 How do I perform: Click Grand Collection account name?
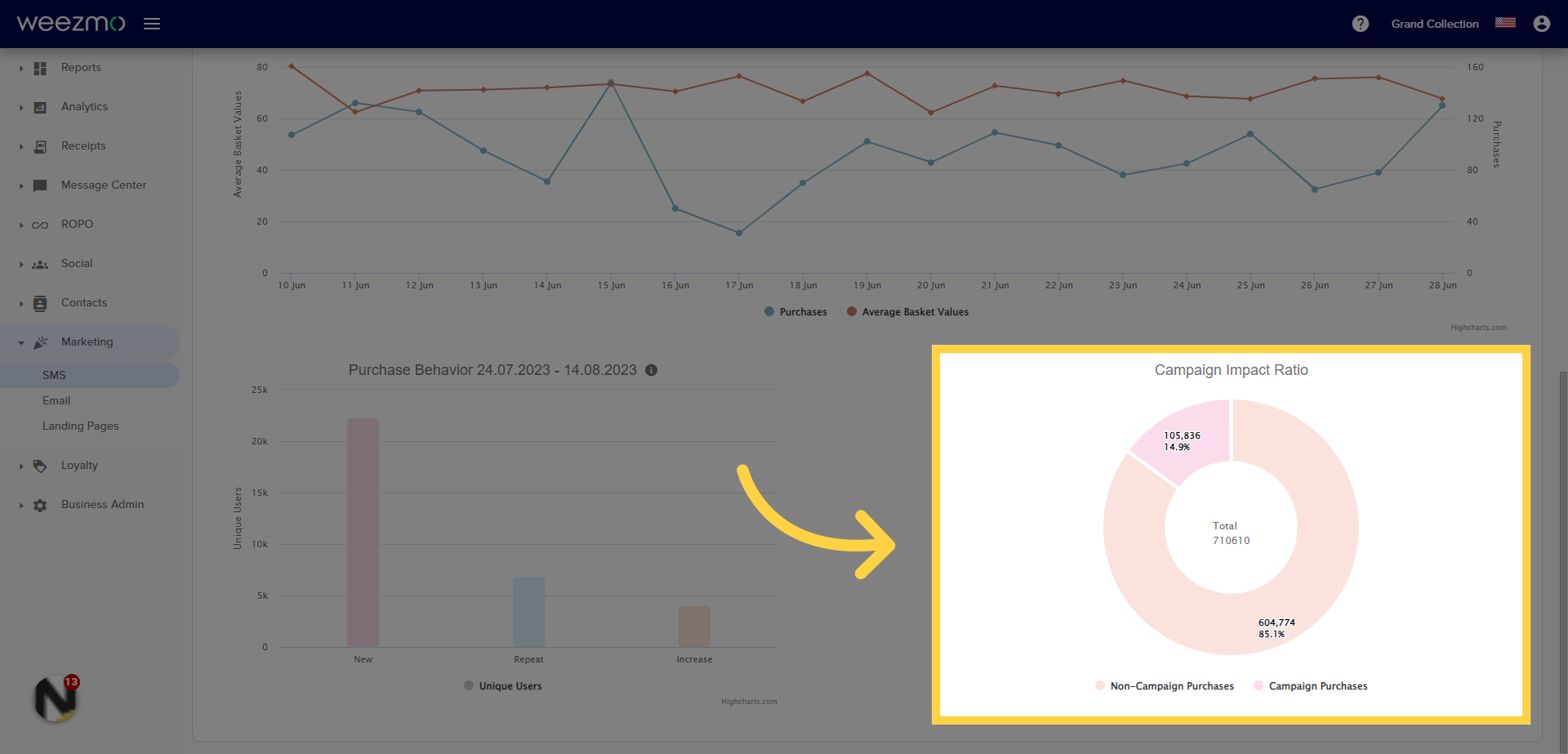1435,24
